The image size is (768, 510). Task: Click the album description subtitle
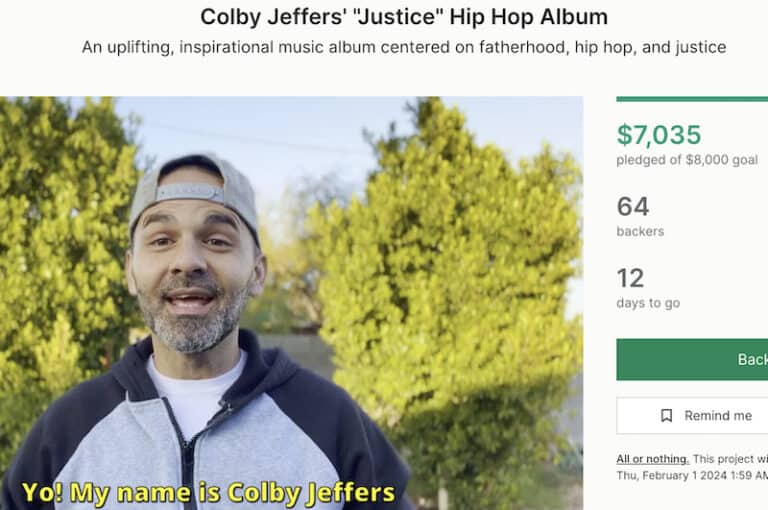(404, 47)
